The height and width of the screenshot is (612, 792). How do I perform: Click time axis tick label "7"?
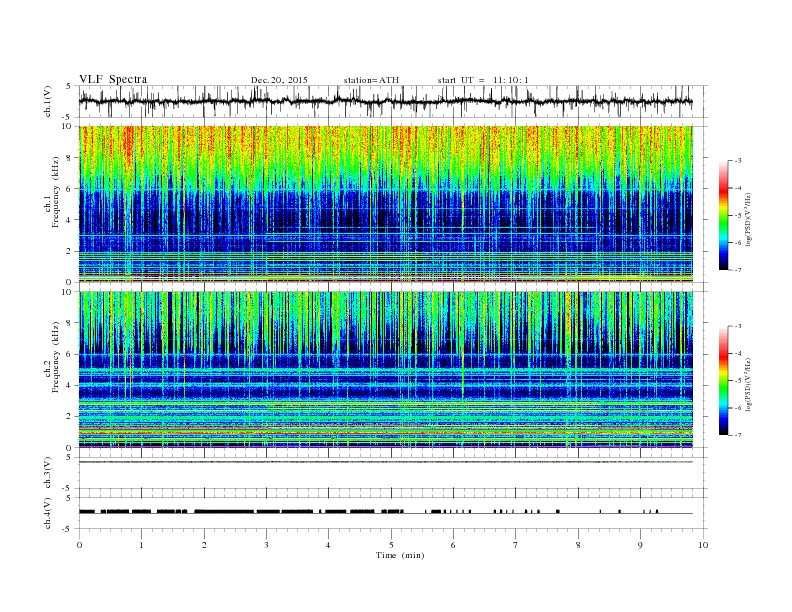click(516, 545)
